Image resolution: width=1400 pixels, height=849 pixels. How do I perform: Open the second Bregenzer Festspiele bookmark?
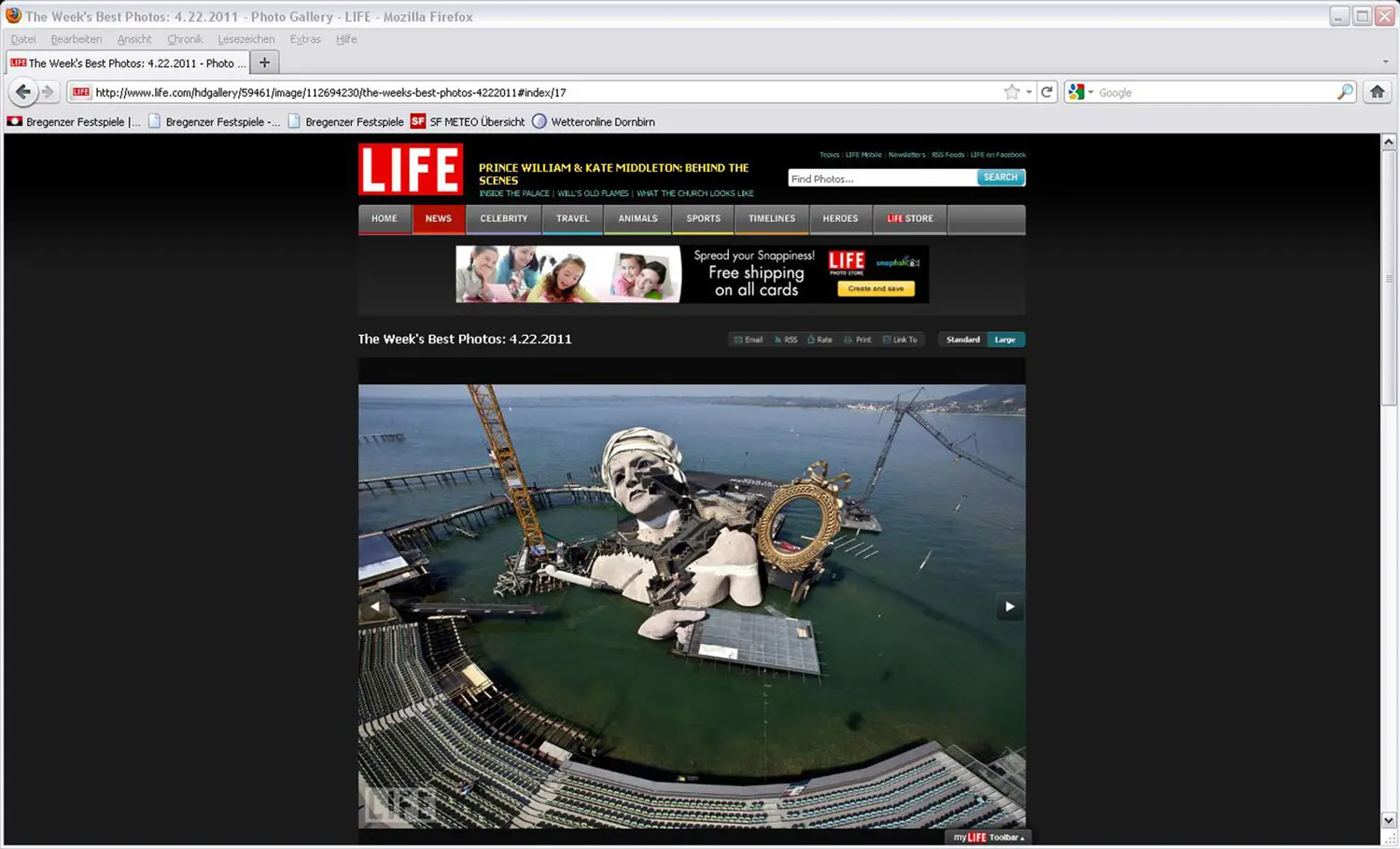point(214,121)
